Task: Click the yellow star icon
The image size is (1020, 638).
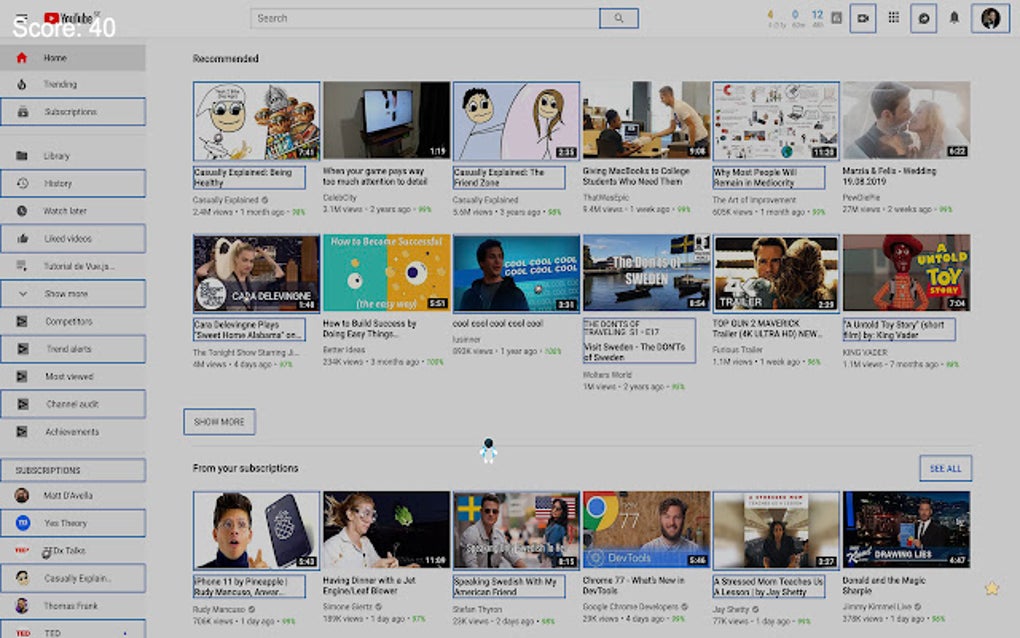Action: (991, 589)
